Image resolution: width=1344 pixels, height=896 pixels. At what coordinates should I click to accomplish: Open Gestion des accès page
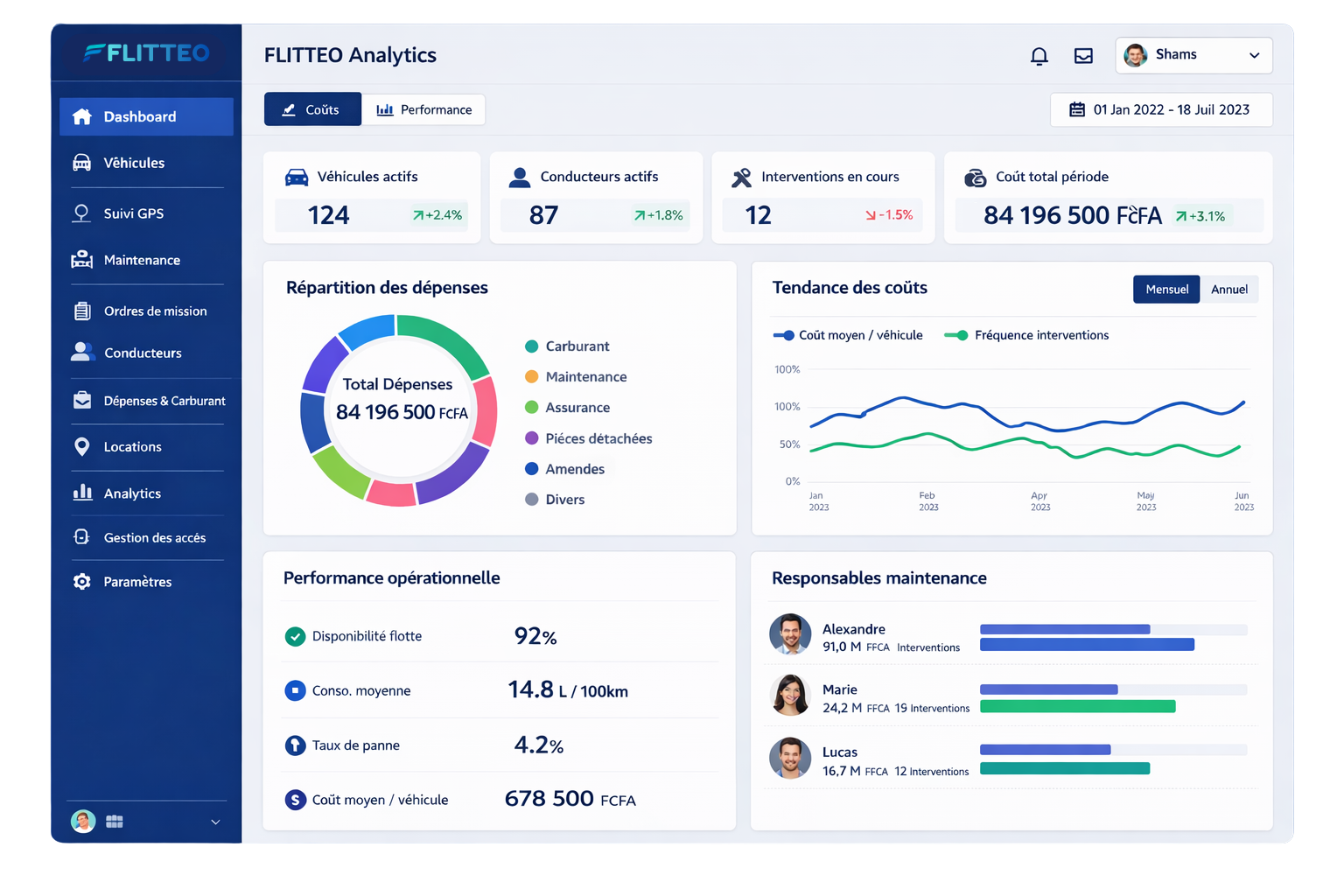(146, 537)
